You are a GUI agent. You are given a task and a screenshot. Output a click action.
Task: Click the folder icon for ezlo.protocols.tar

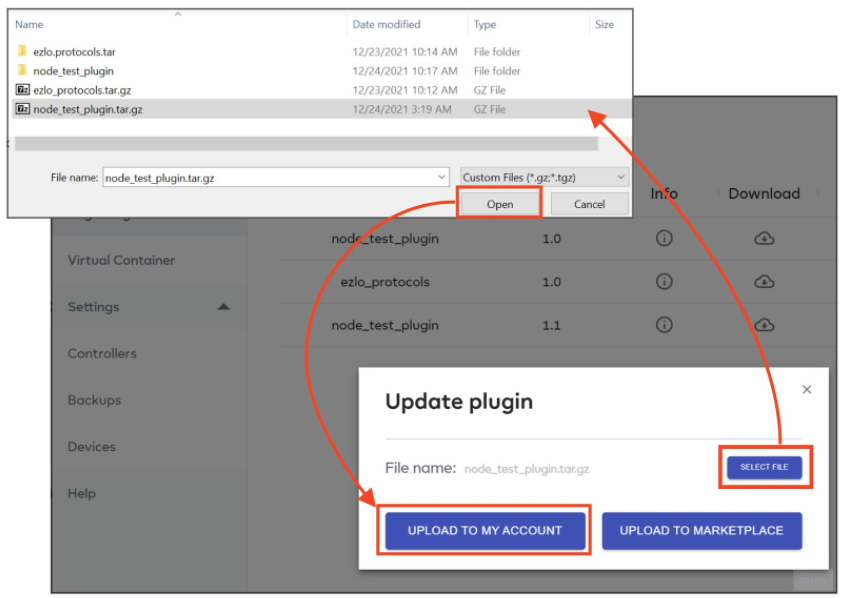(x=22, y=51)
